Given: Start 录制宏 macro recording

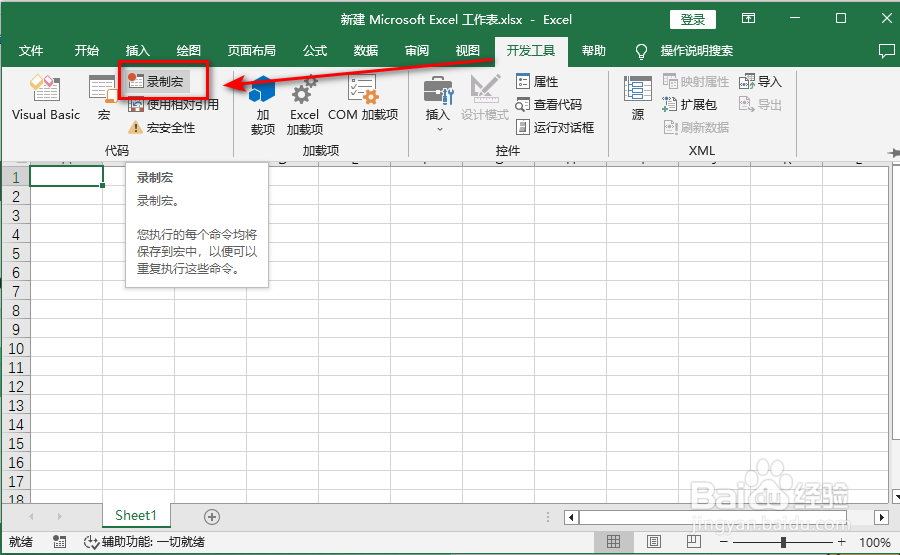Looking at the screenshot, I should (157, 81).
